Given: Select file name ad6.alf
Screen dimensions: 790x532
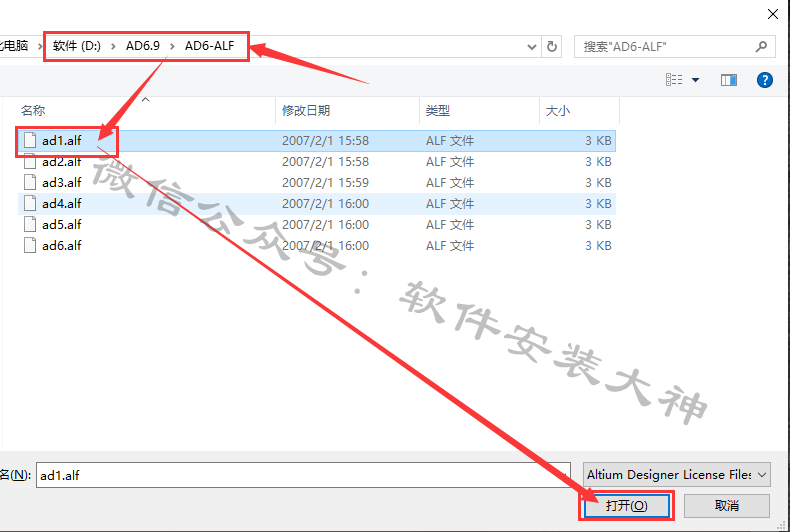Looking at the screenshot, I should 61,245.
